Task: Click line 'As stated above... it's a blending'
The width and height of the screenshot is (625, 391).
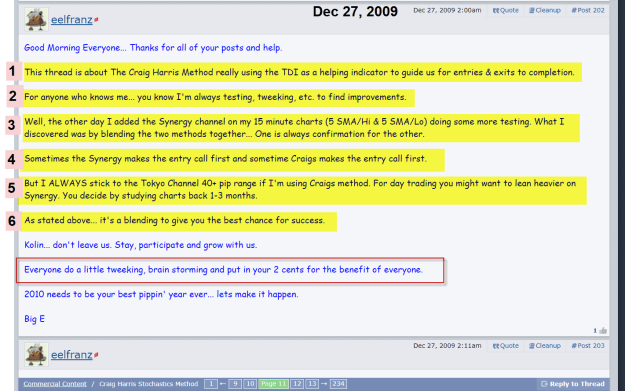Action: (x=174, y=220)
